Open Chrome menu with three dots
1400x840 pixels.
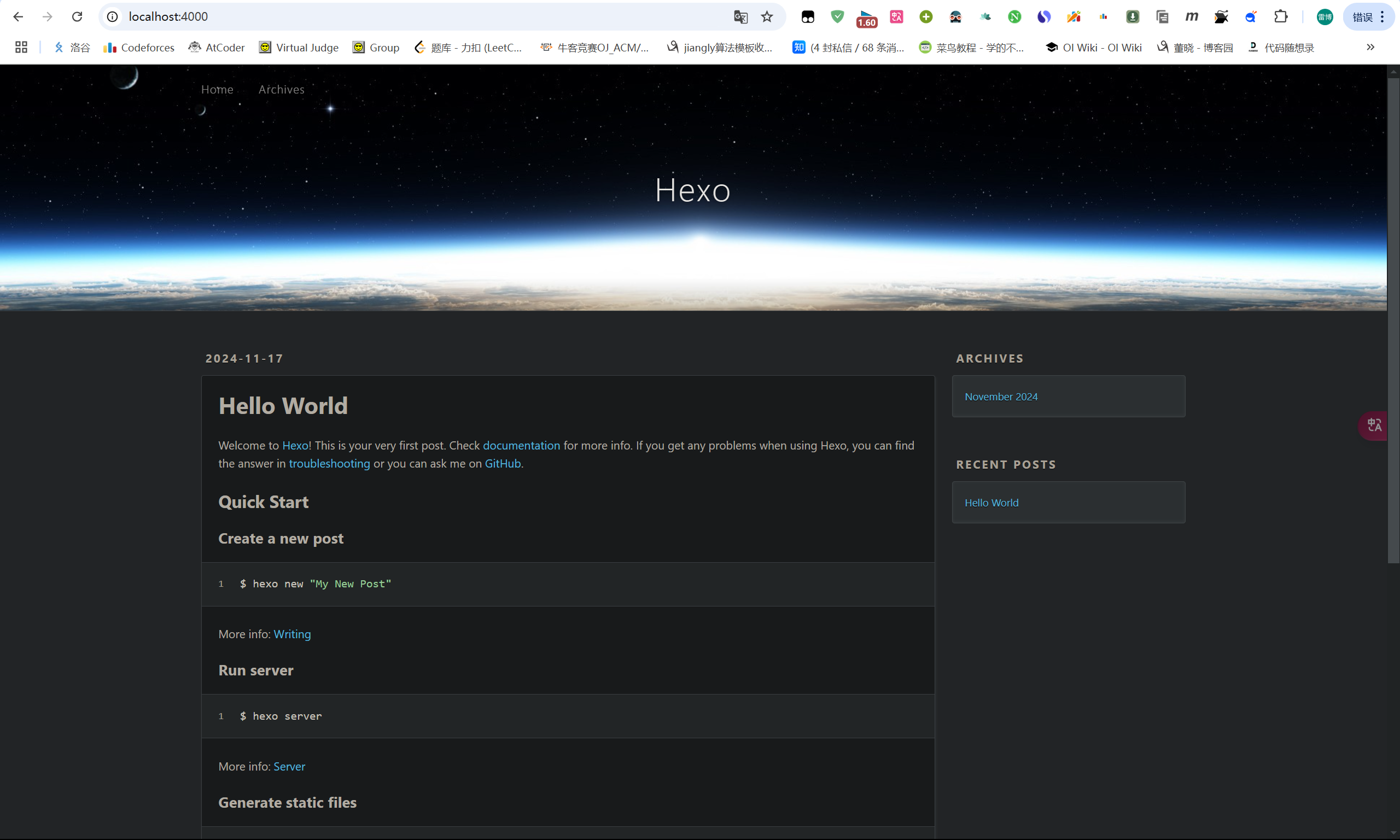1382,17
